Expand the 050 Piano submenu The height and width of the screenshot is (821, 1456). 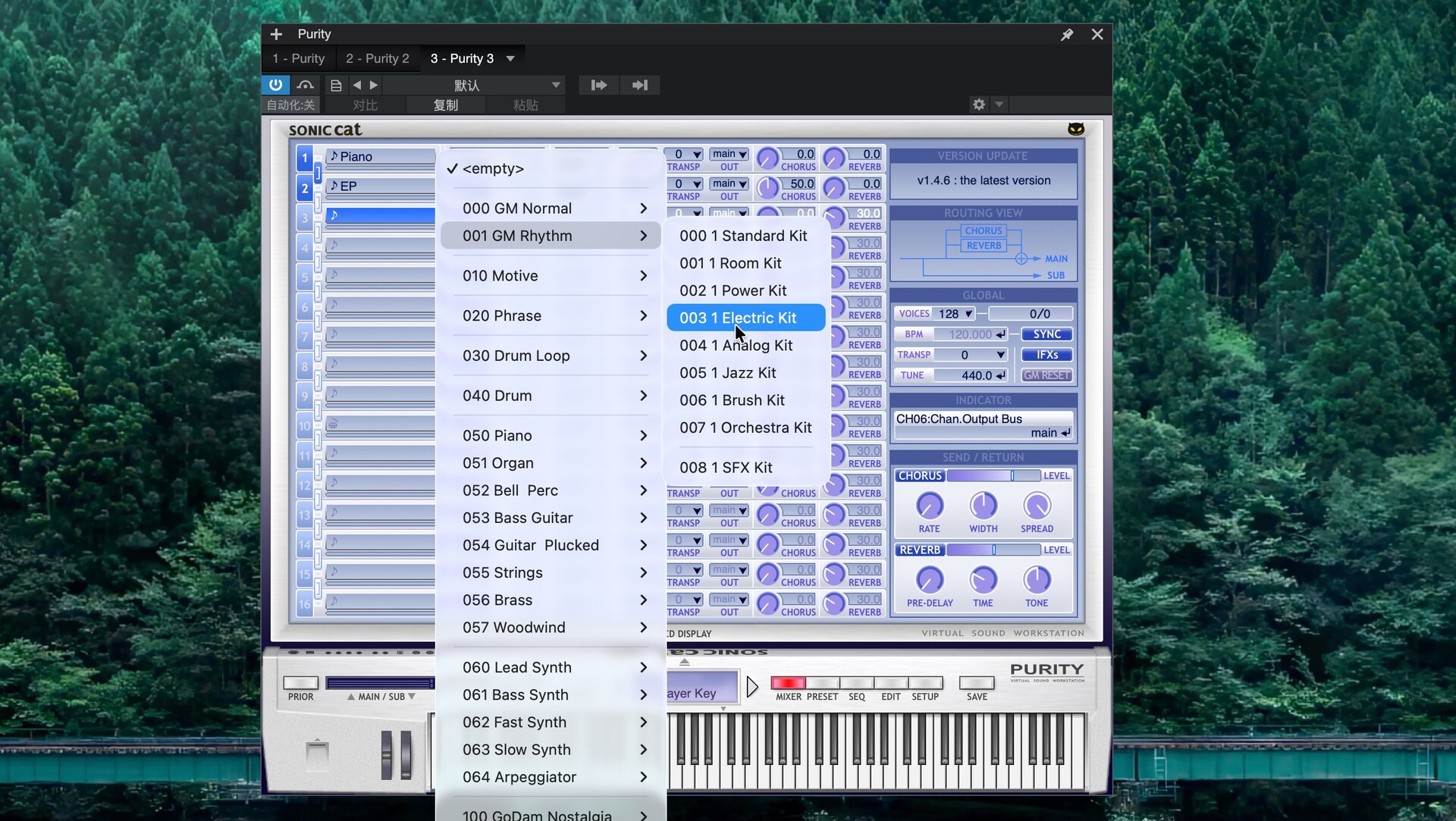pos(551,436)
